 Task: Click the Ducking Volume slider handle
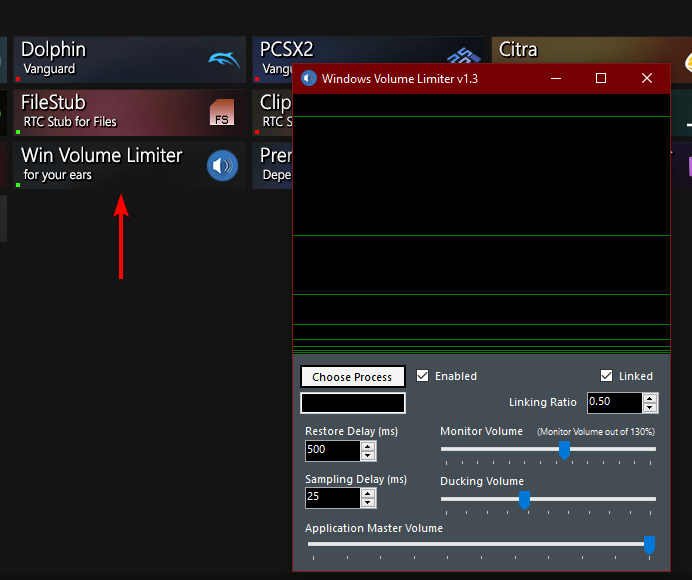pyautogui.click(x=524, y=500)
